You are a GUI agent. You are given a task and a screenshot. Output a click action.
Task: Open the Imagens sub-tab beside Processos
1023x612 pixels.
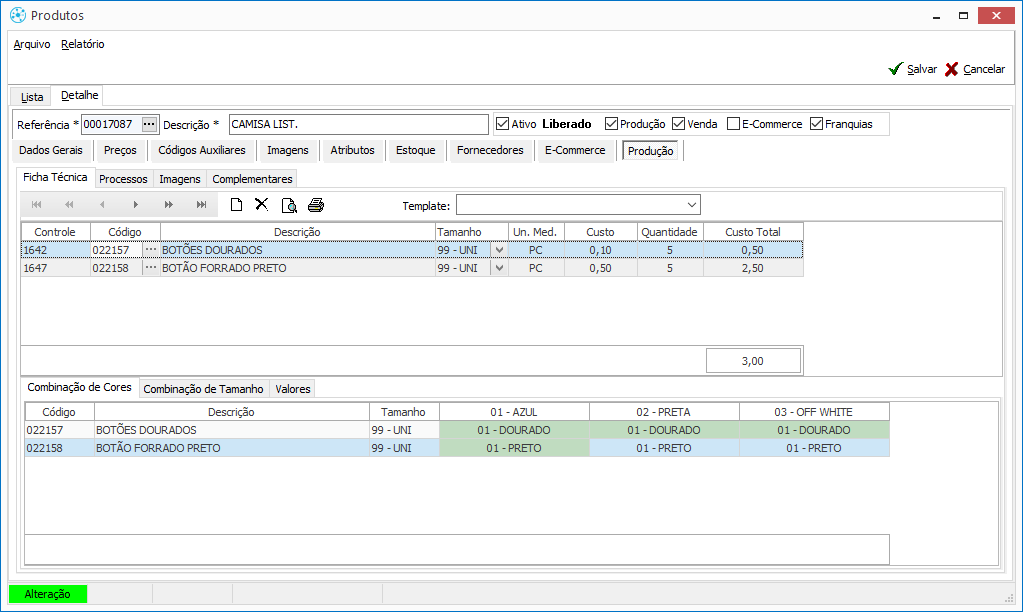point(180,179)
